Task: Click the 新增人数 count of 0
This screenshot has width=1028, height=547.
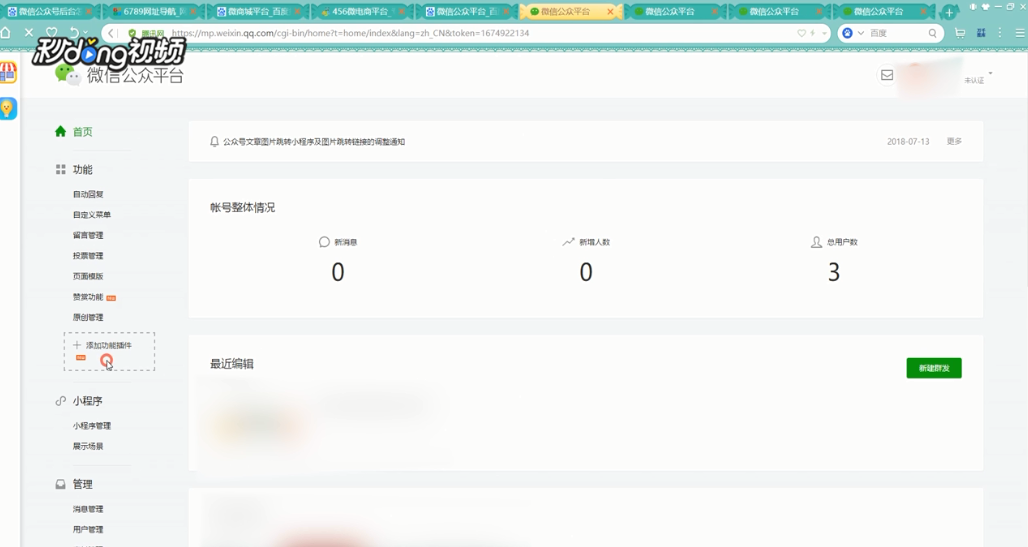Action: [586, 272]
